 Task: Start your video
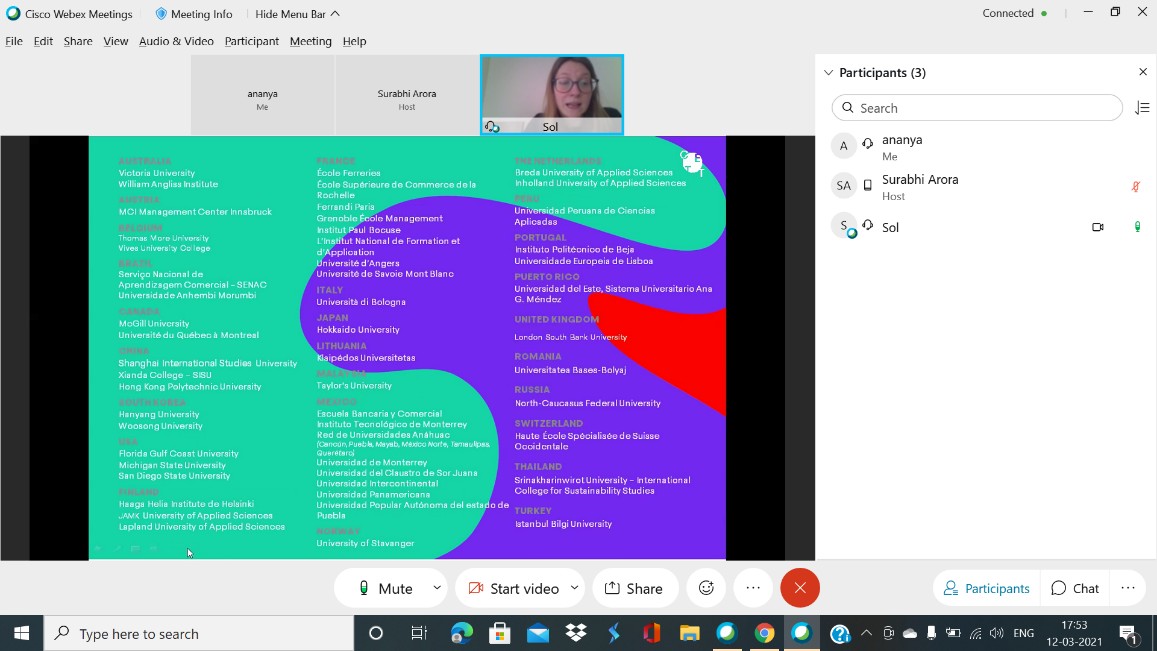pos(514,588)
